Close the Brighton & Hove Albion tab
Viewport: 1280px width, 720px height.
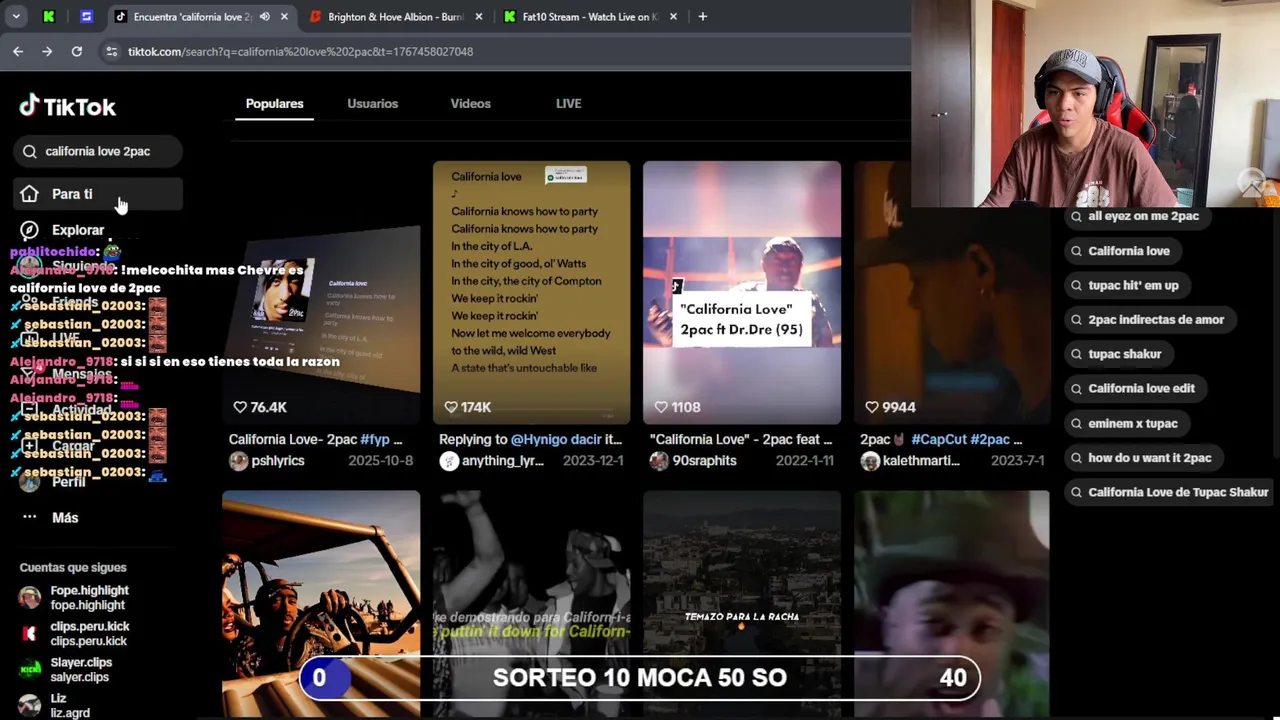point(478,17)
